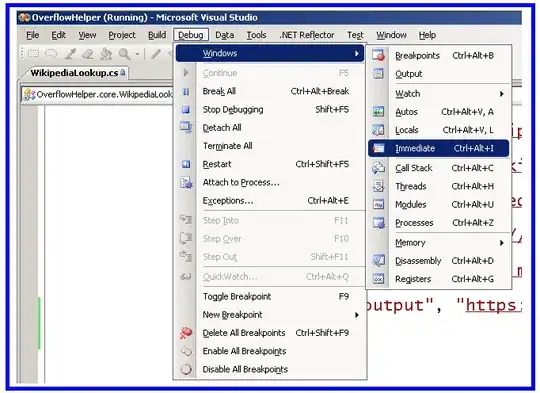Click the Autos window icon
The width and height of the screenshot is (540, 393).
(x=378, y=112)
